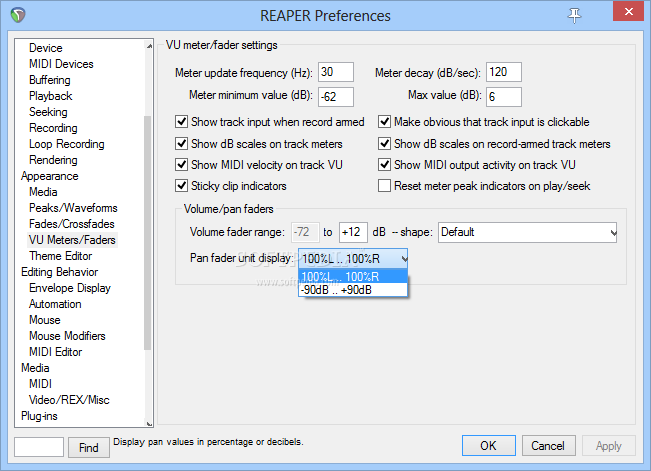Open the Seeking preferences page

48,112
